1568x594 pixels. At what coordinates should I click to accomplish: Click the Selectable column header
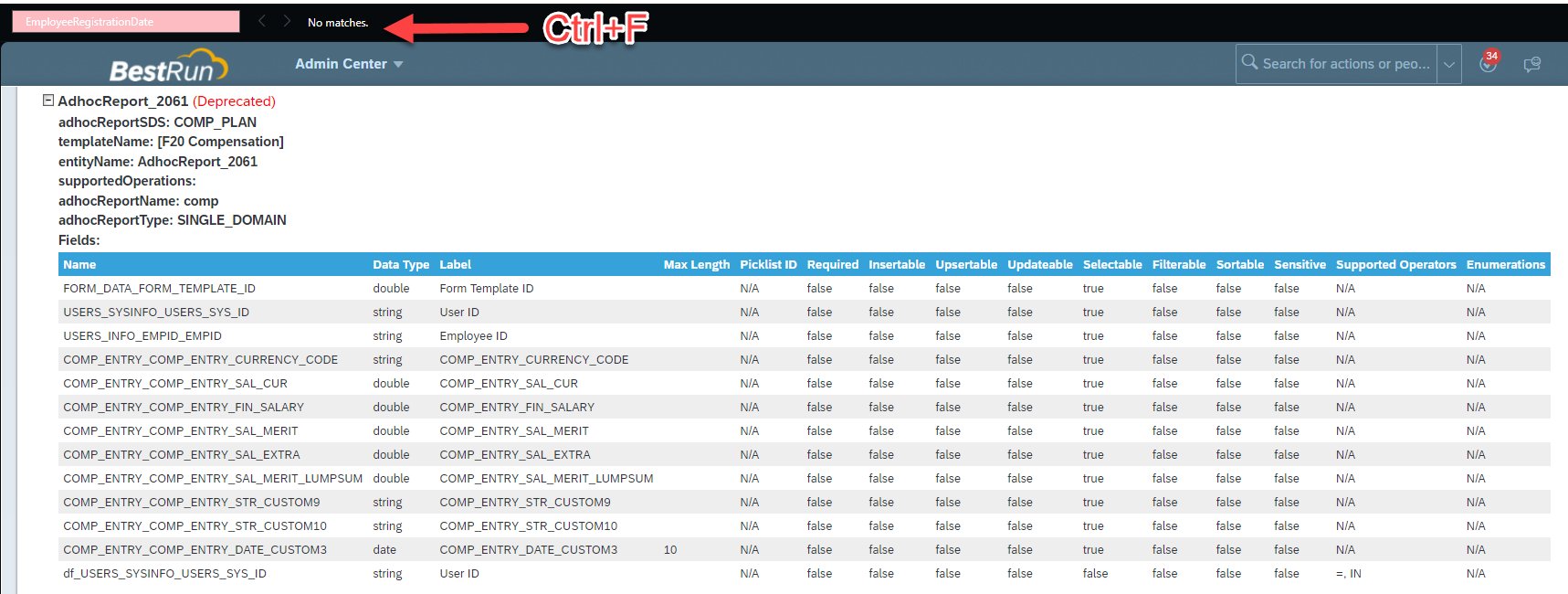point(1112,264)
